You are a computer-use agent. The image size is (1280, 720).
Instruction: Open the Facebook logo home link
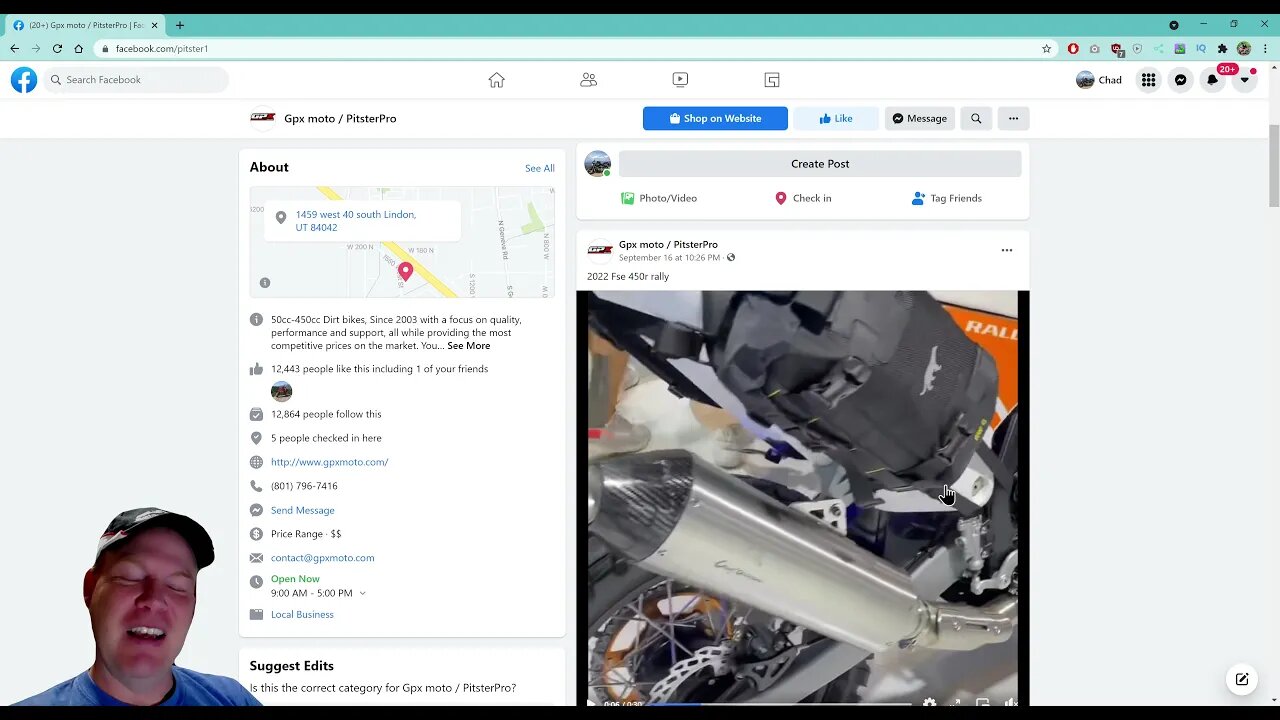click(24, 80)
